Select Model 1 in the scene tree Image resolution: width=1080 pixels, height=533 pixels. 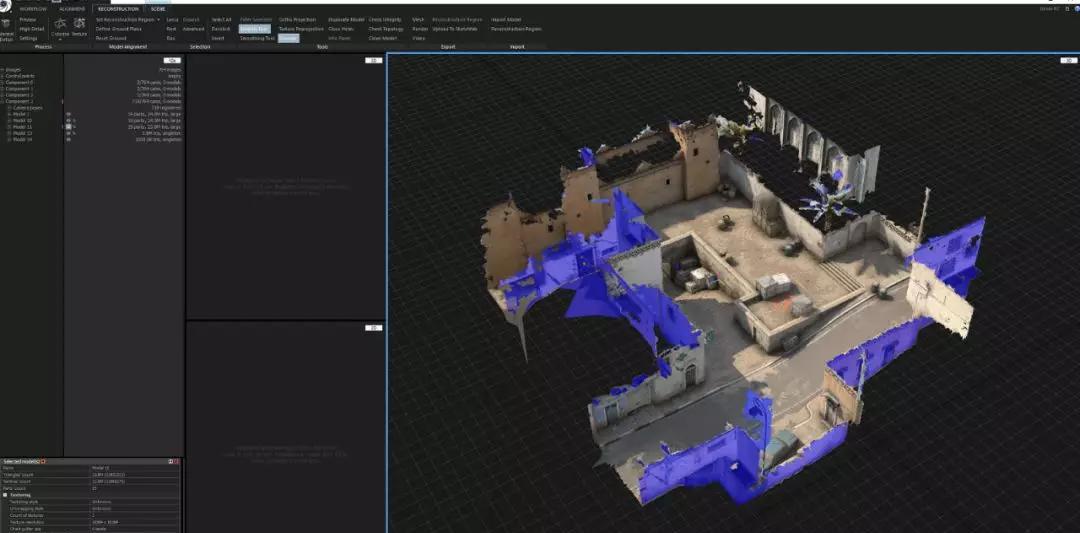(x=21, y=114)
